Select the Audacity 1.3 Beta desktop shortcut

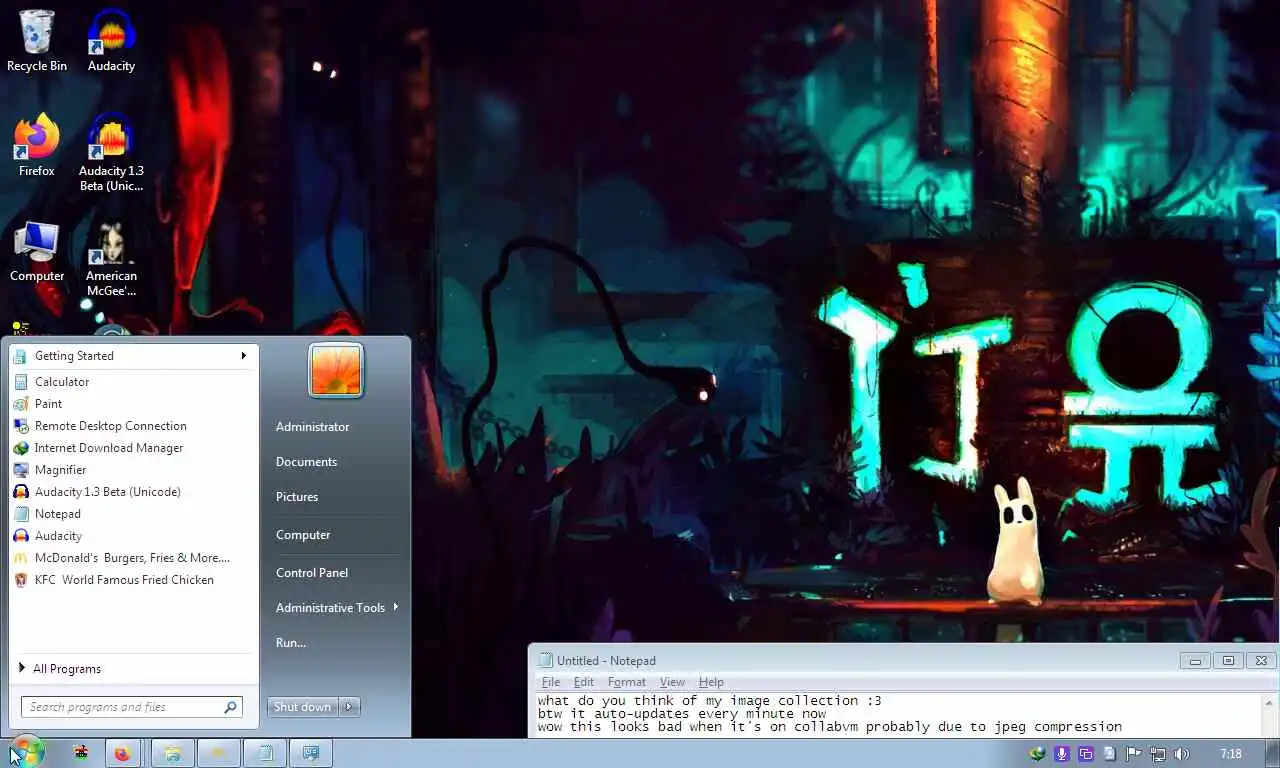click(x=111, y=152)
